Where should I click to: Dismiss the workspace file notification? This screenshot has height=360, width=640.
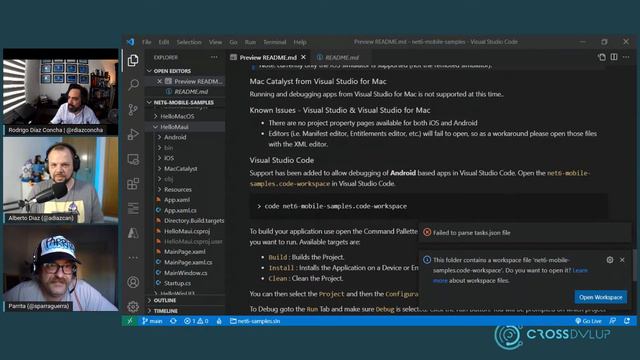tap(622, 260)
